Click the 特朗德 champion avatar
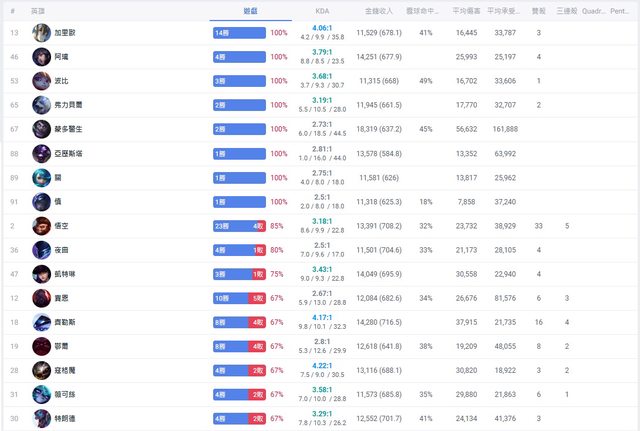This screenshot has width=640, height=431. [x=41, y=418]
